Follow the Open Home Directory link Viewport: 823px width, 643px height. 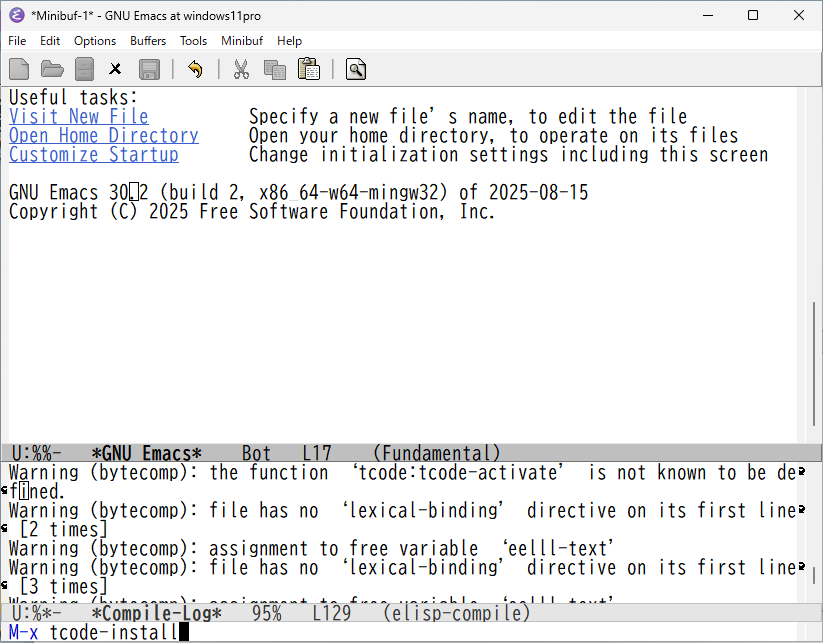[x=104, y=135]
